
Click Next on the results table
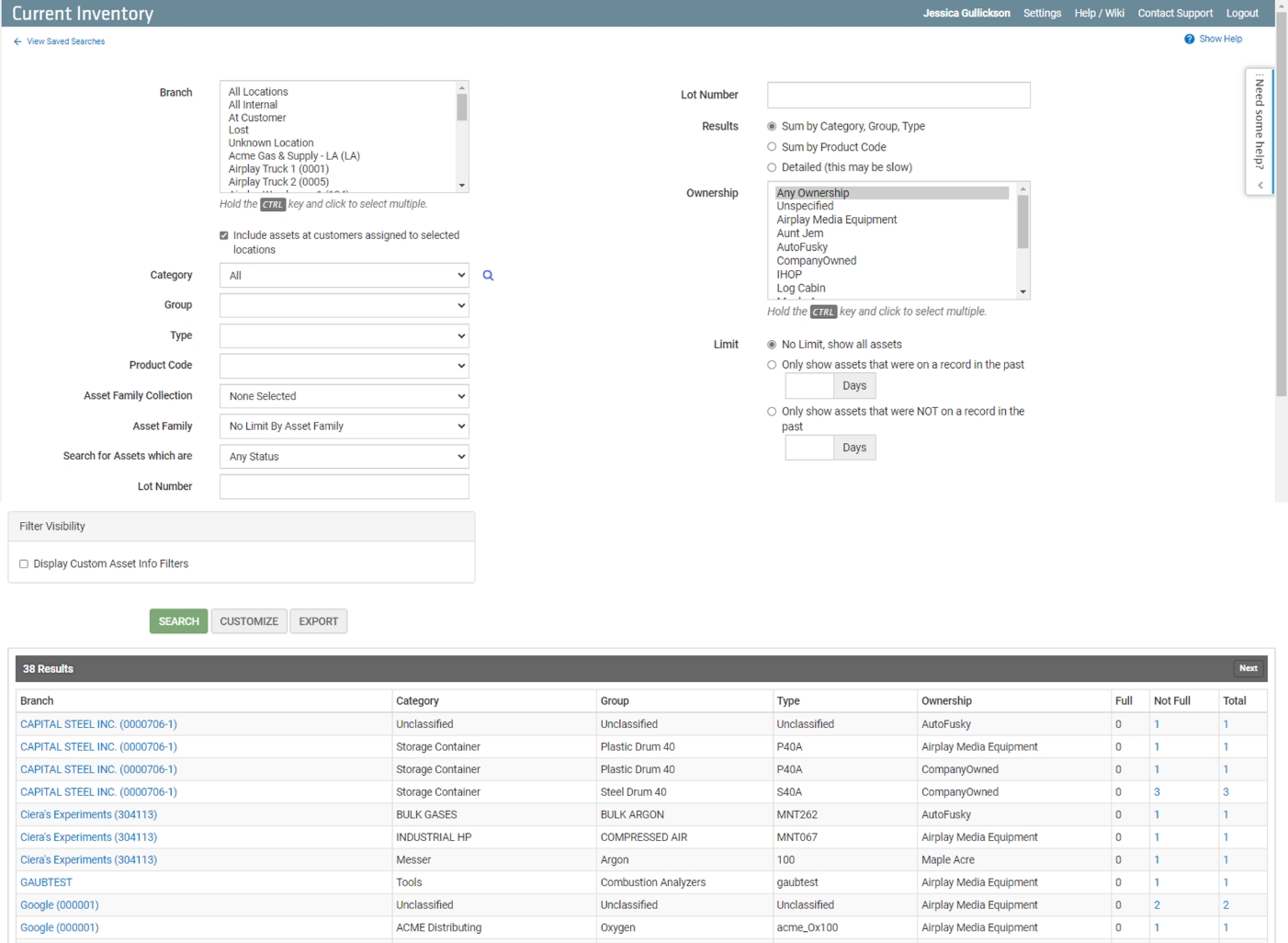coord(1248,668)
